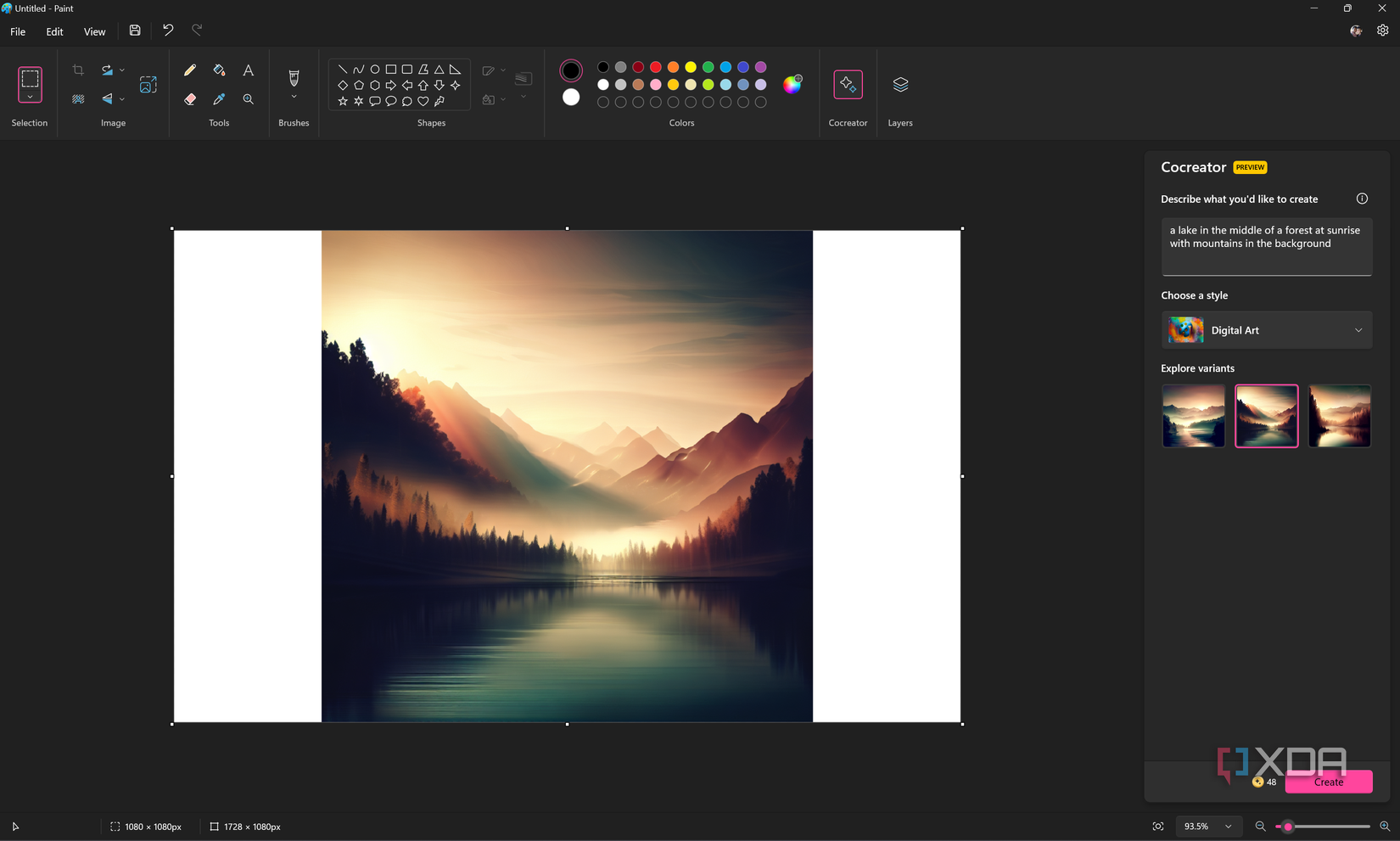This screenshot has width=1400, height=841.
Task: Open the Brushes dropdown chevron
Action: point(294,98)
